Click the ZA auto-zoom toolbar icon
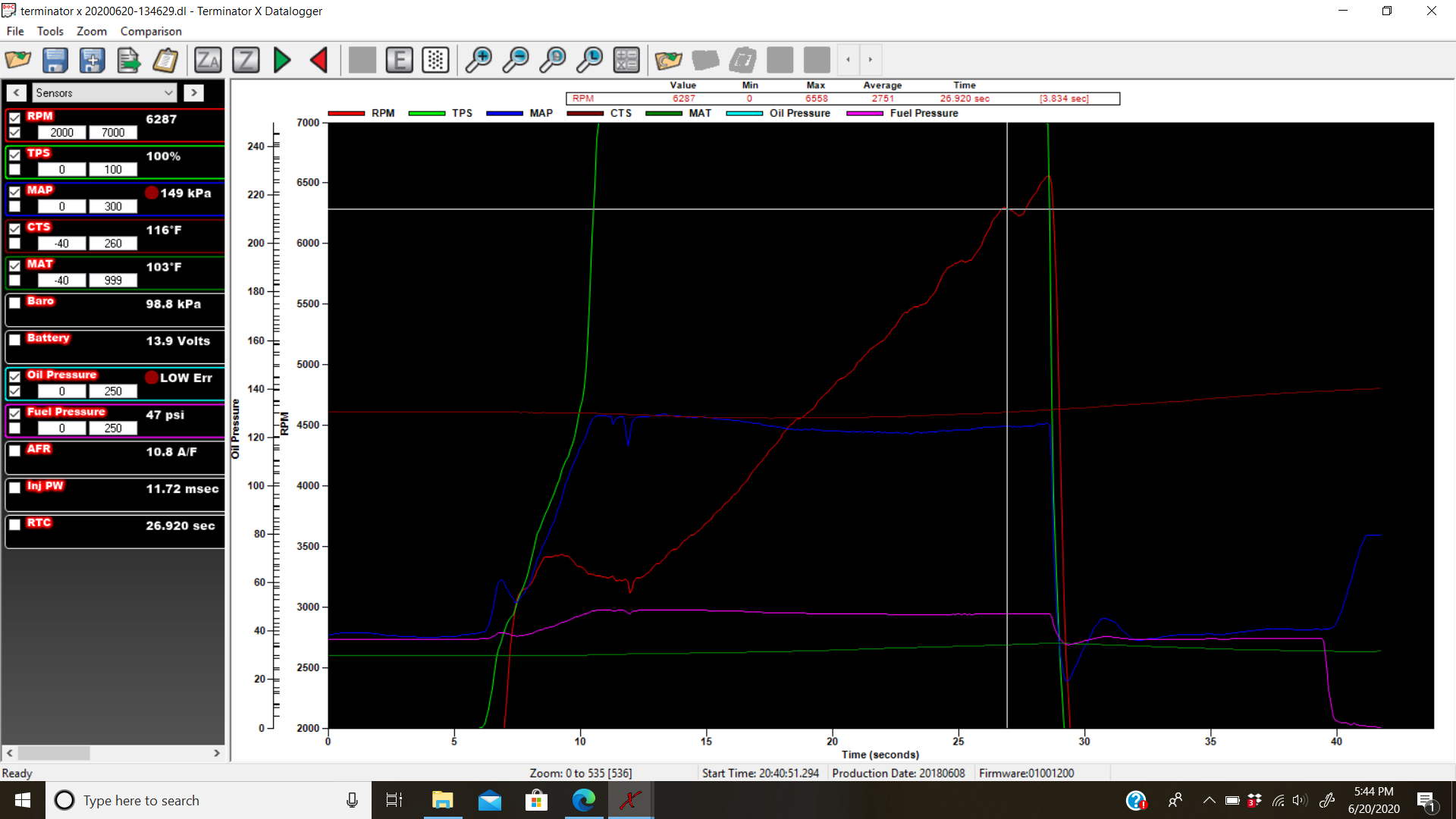 (x=208, y=60)
